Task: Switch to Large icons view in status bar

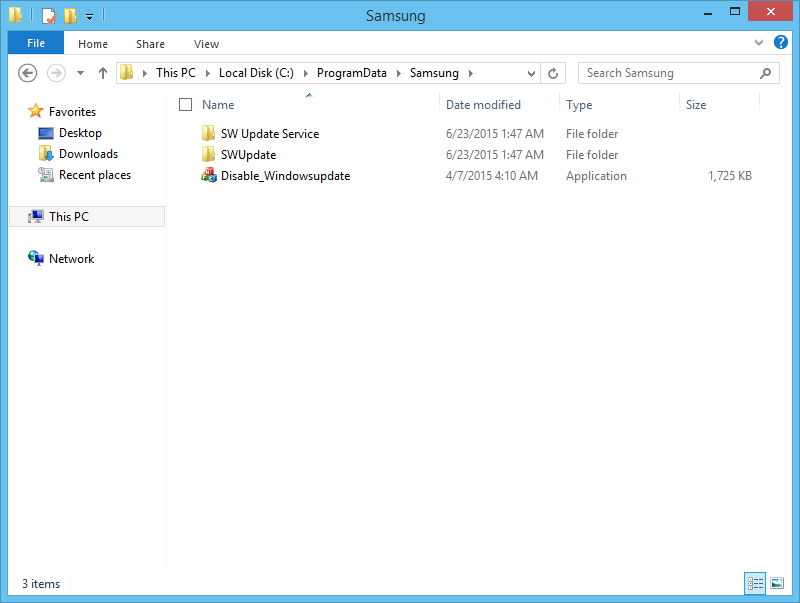Action: point(777,583)
